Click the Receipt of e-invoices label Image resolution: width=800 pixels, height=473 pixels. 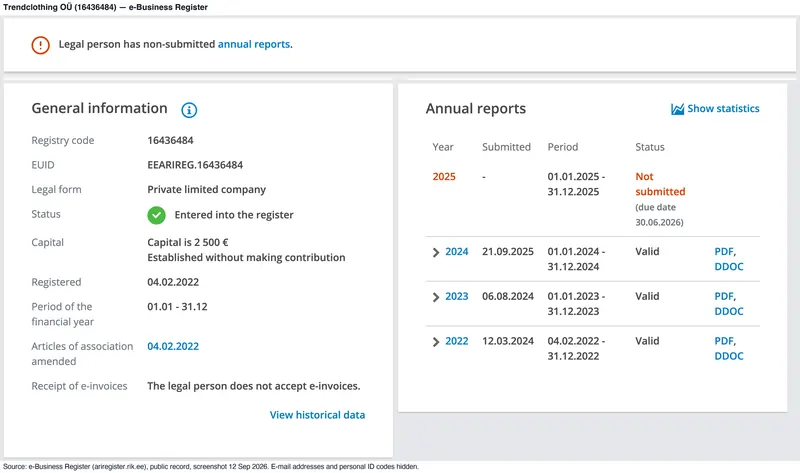79,386
